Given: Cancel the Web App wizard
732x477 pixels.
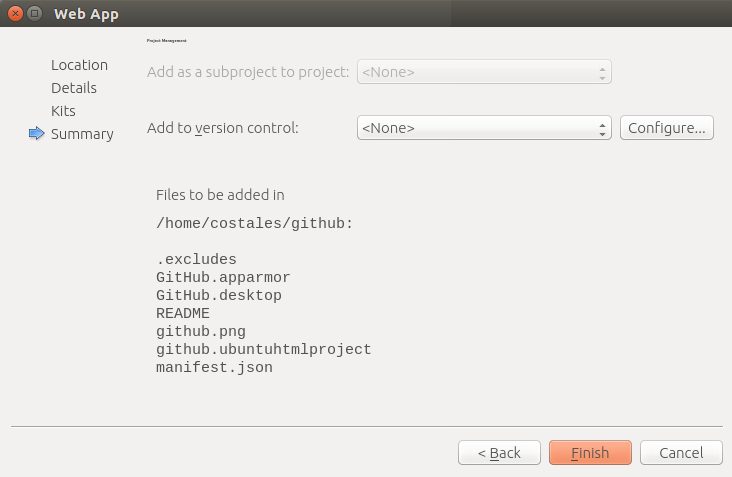Looking at the screenshot, I should point(681,453).
